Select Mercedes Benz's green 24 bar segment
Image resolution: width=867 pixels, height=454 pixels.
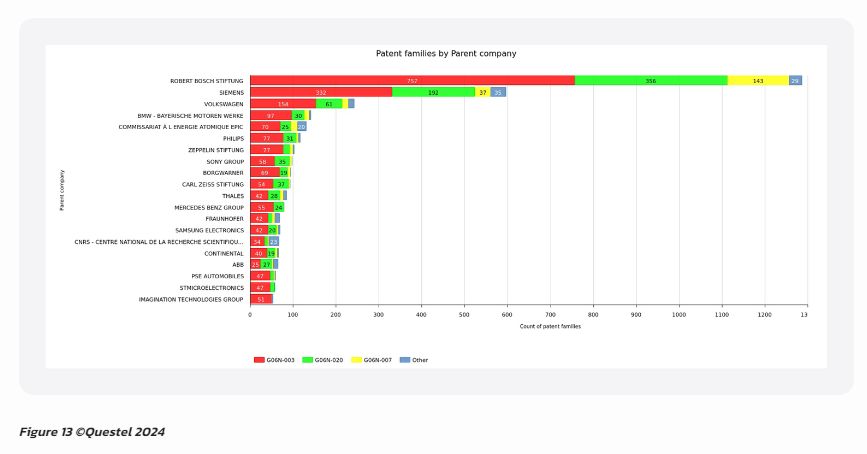[279, 207]
